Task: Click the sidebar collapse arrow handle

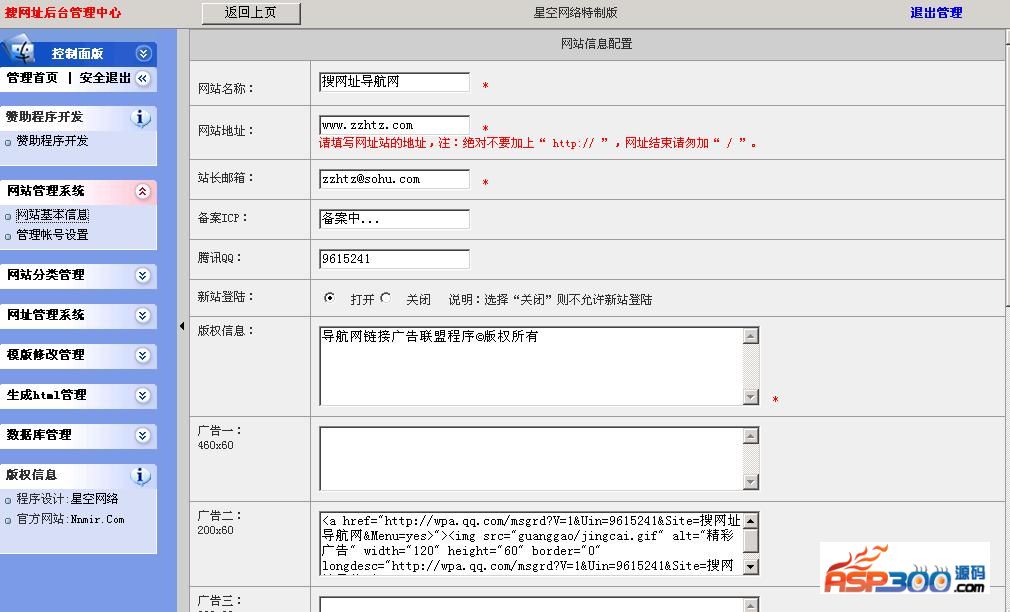Action: click(x=182, y=326)
